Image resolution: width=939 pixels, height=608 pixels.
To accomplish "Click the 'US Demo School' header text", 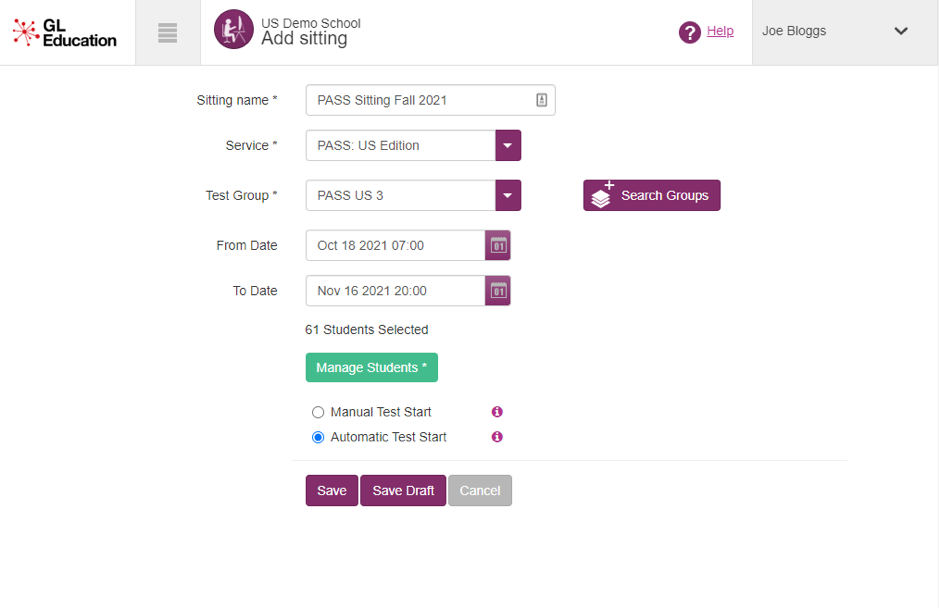I will click(x=311, y=23).
